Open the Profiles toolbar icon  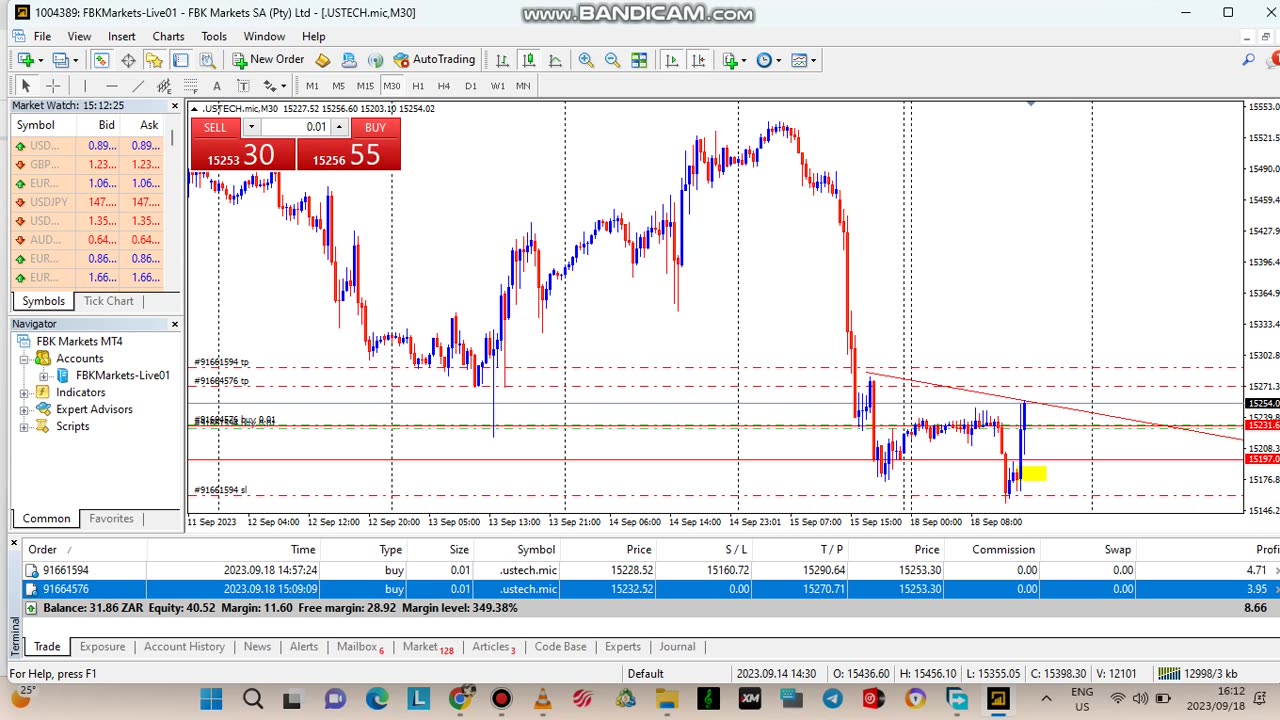[62, 60]
